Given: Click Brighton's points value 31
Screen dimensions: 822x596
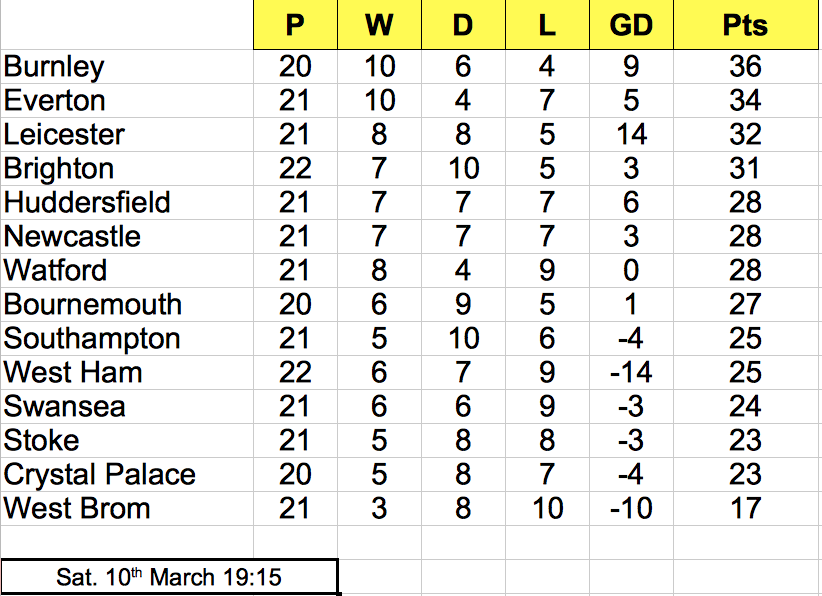Looking at the screenshot, I should click(x=745, y=169).
